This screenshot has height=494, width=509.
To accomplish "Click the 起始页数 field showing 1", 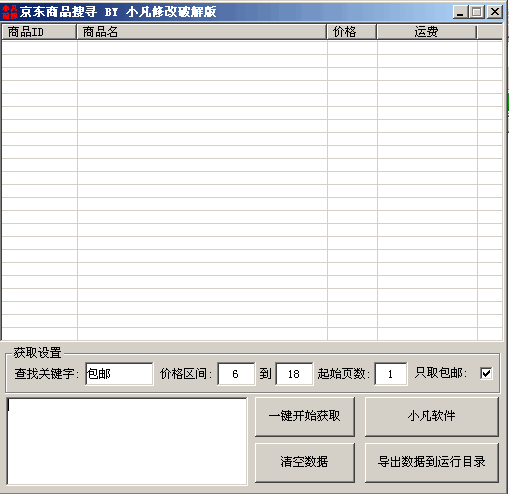I will (390, 374).
